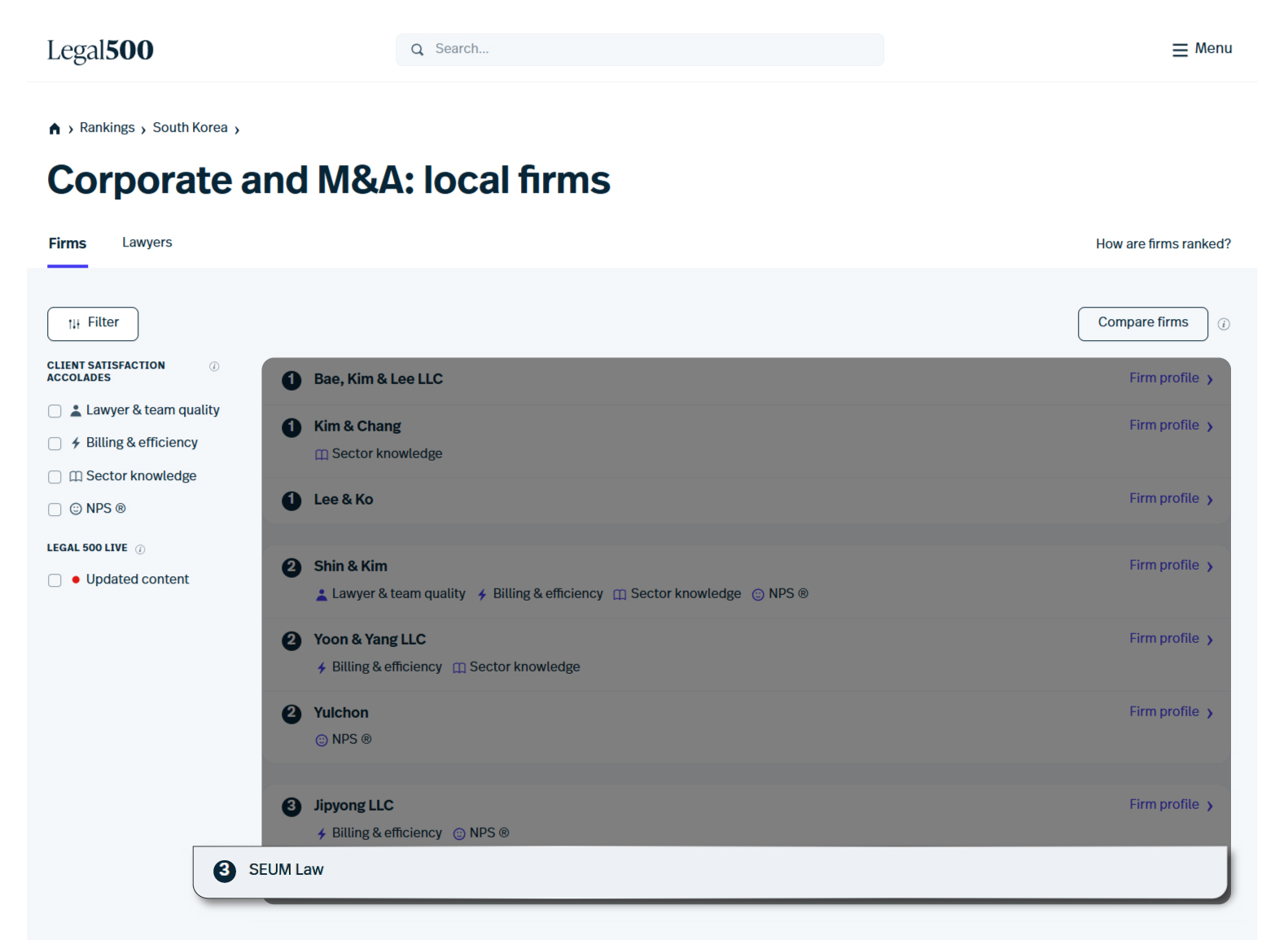Viewport: 1288px width, 940px height.
Task: Open Firm profile arrow for Yulchon
Action: (1210, 713)
